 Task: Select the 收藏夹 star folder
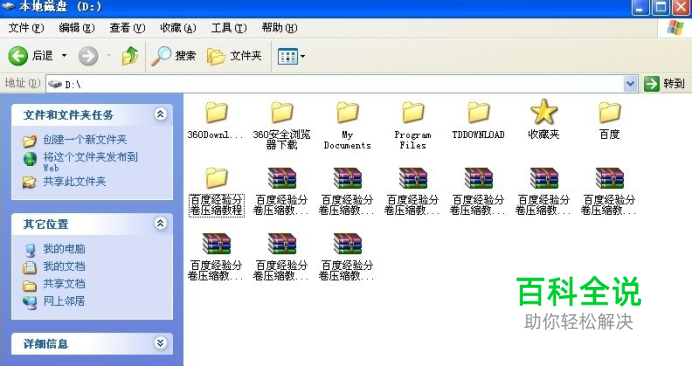click(x=544, y=119)
